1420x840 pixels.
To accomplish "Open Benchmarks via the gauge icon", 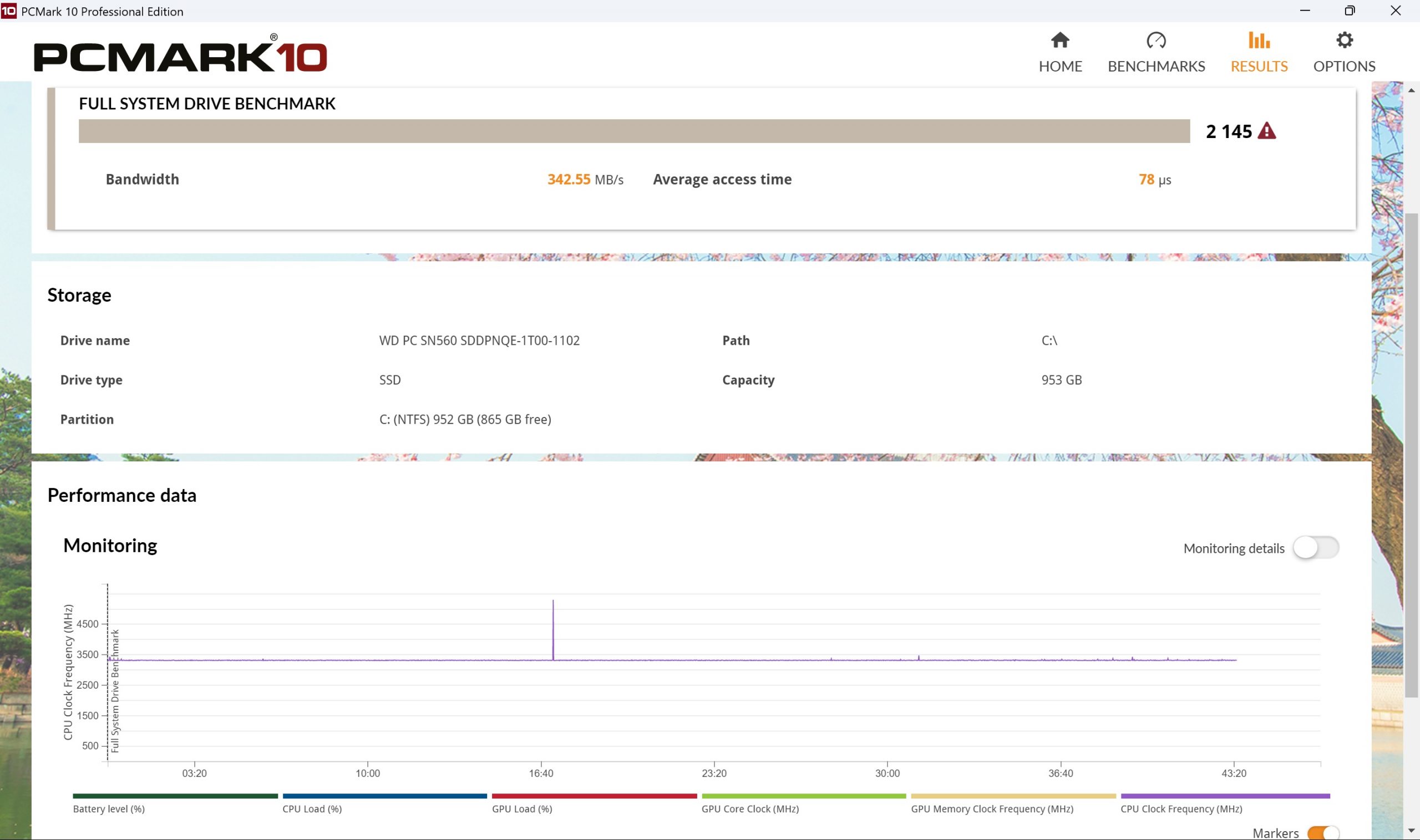I will 1155,40.
